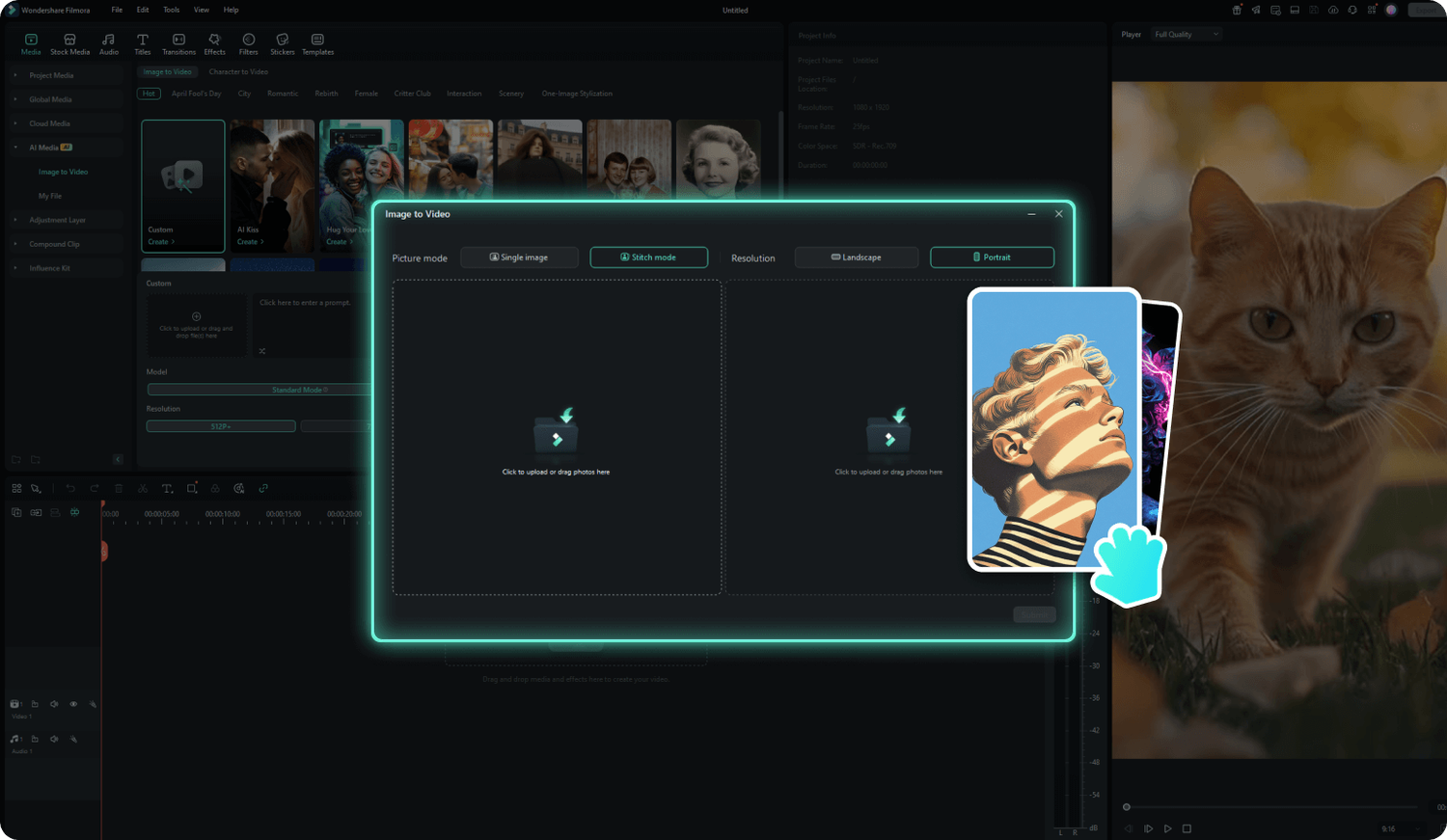Click the Filters icon in toolbar

[248, 44]
